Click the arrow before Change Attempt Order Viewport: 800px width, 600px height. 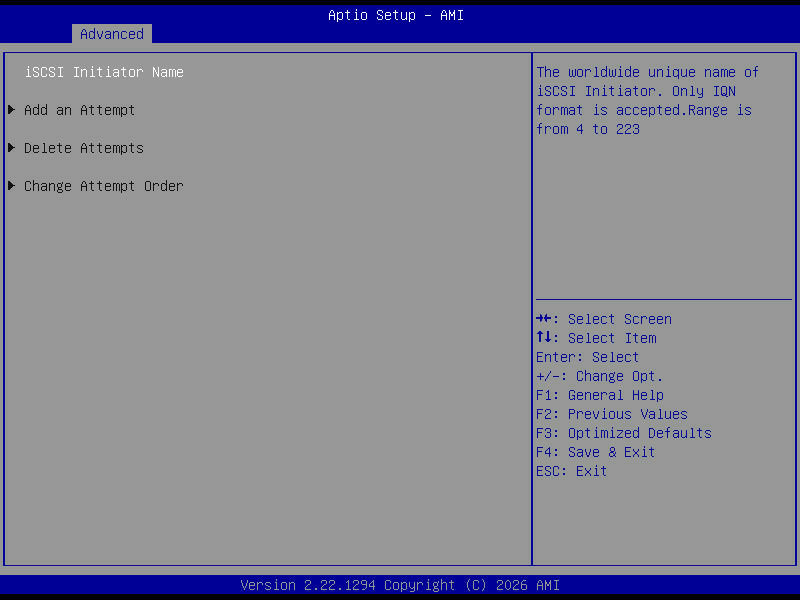(12, 186)
